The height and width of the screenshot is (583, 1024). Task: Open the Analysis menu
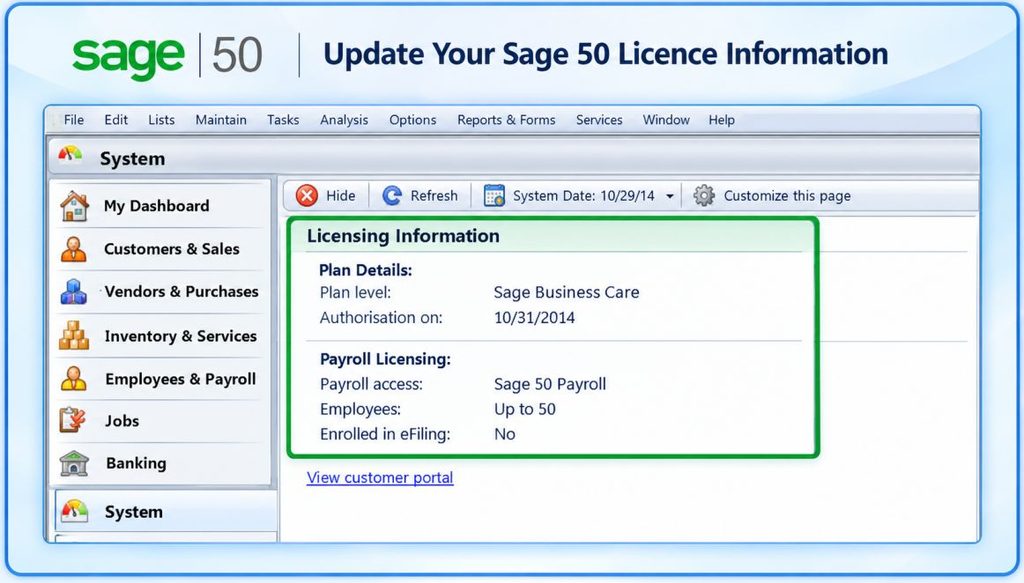[344, 120]
